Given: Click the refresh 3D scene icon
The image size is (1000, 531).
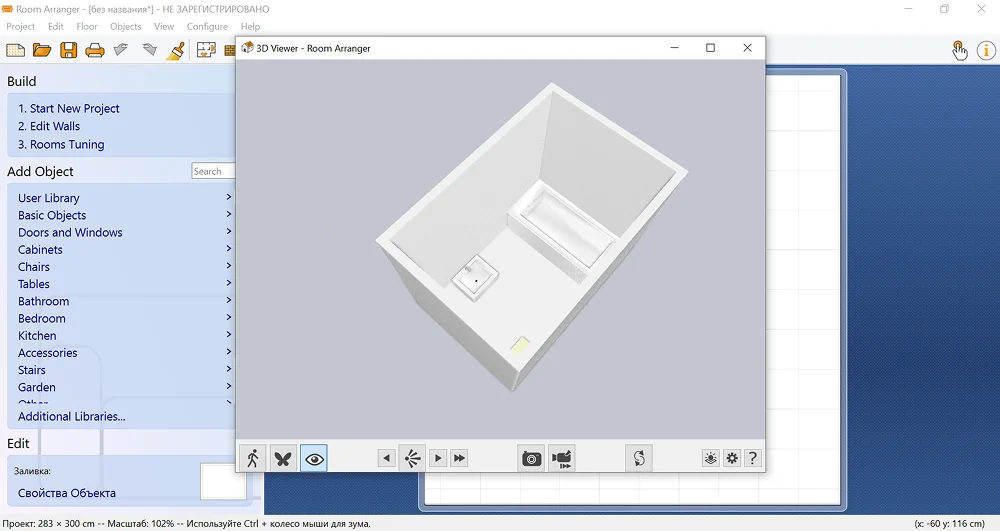Looking at the screenshot, I should tap(639, 458).
